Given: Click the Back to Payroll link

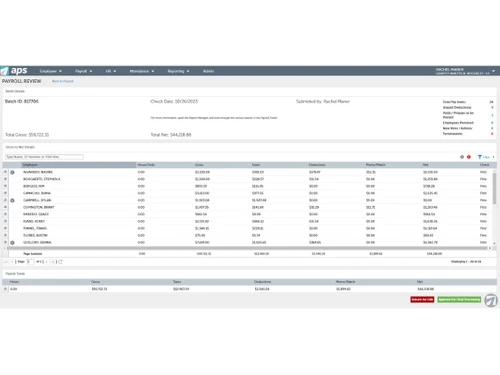Looking at the screenshot, I should pos(63,81).
